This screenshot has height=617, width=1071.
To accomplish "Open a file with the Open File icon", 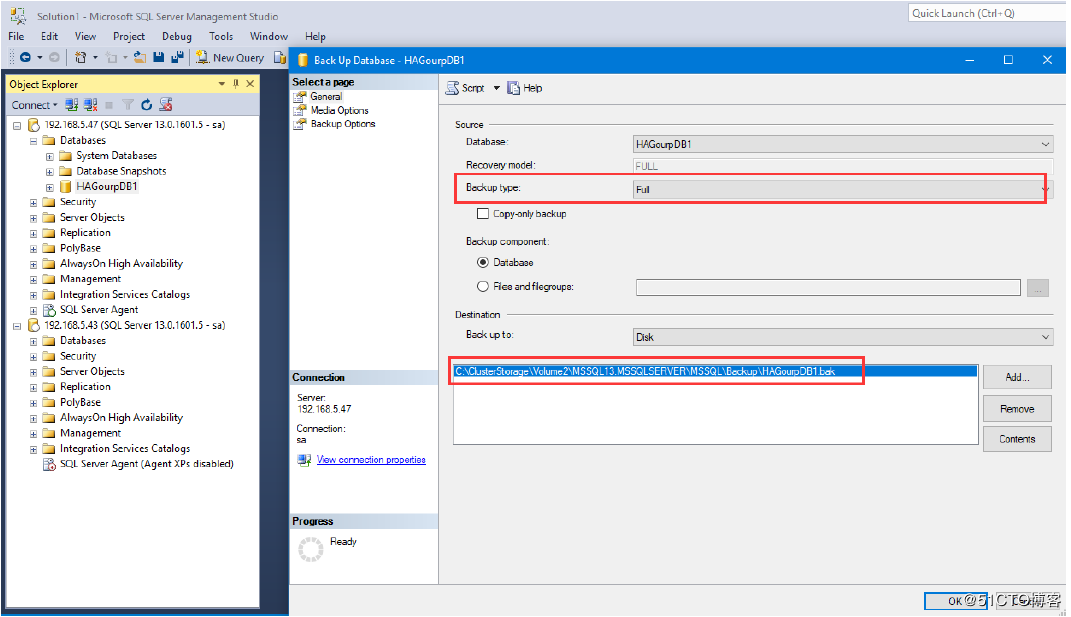I will tap(140, 57).
